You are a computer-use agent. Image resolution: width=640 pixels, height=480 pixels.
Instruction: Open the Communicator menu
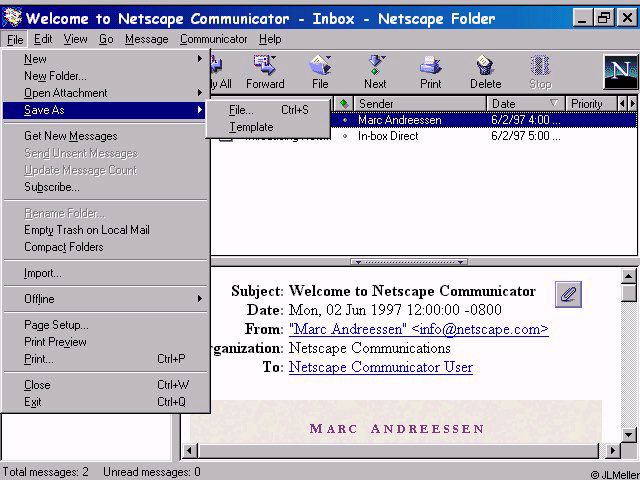click(213, 39)
